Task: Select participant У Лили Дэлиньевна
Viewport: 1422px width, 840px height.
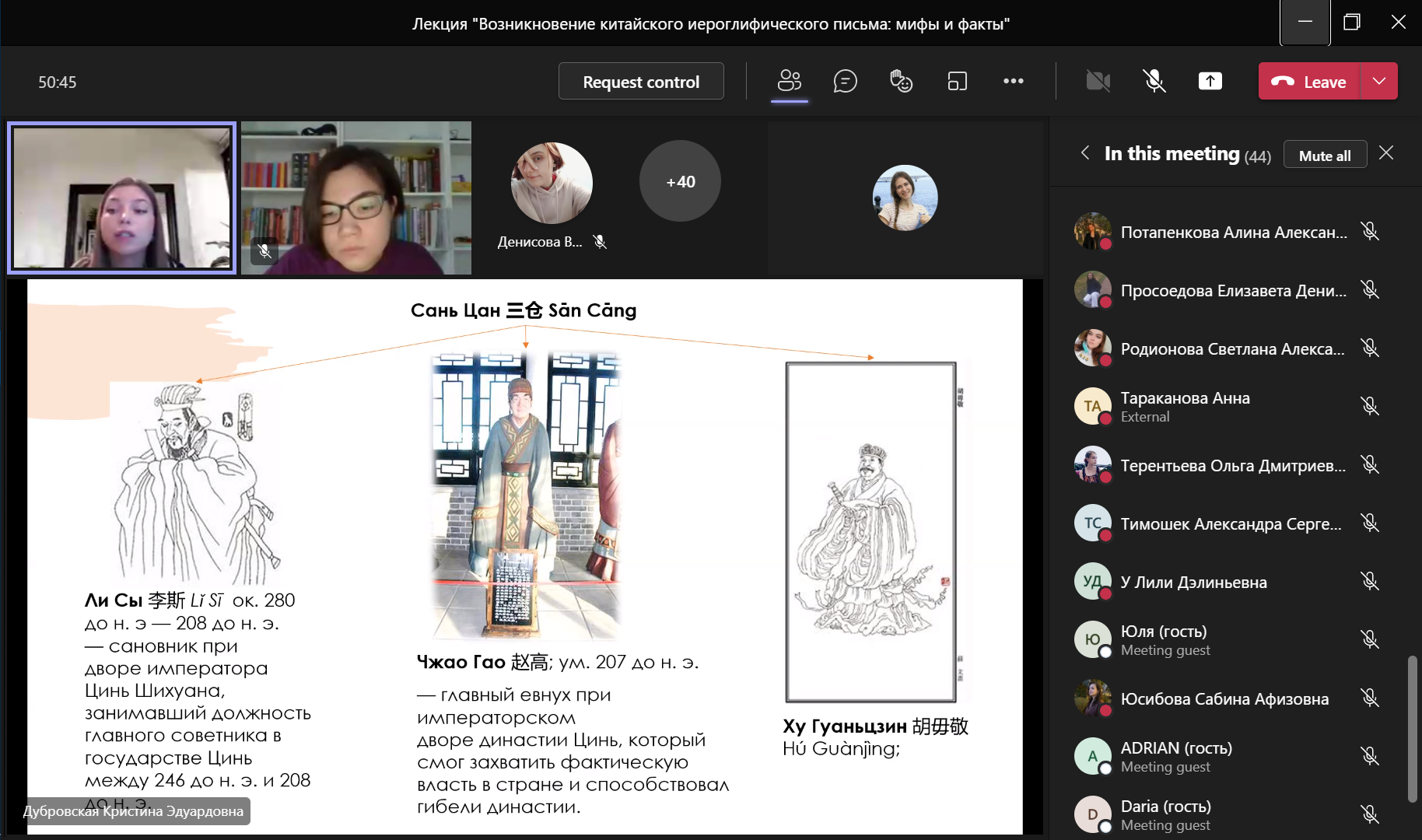Action: pyautogui.click(x=1193, y=583)
